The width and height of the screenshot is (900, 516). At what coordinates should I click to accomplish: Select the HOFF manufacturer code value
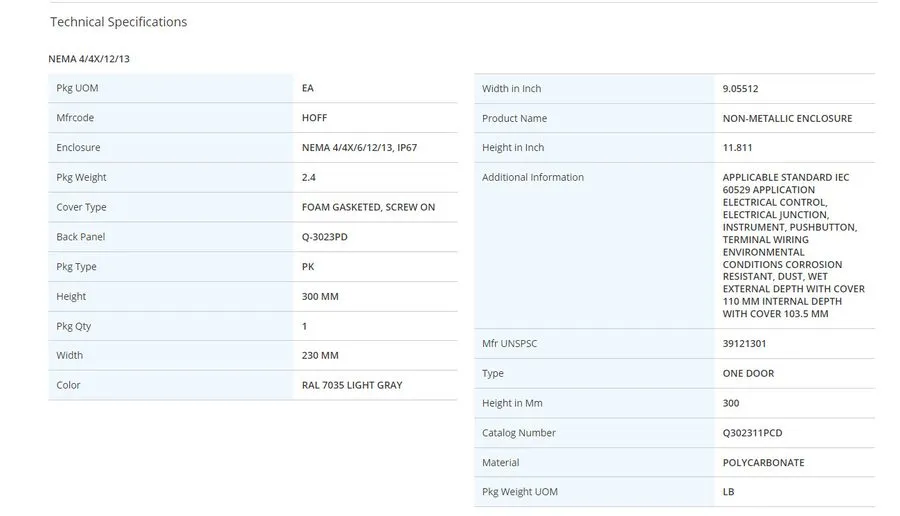click(x=314, y=118)
